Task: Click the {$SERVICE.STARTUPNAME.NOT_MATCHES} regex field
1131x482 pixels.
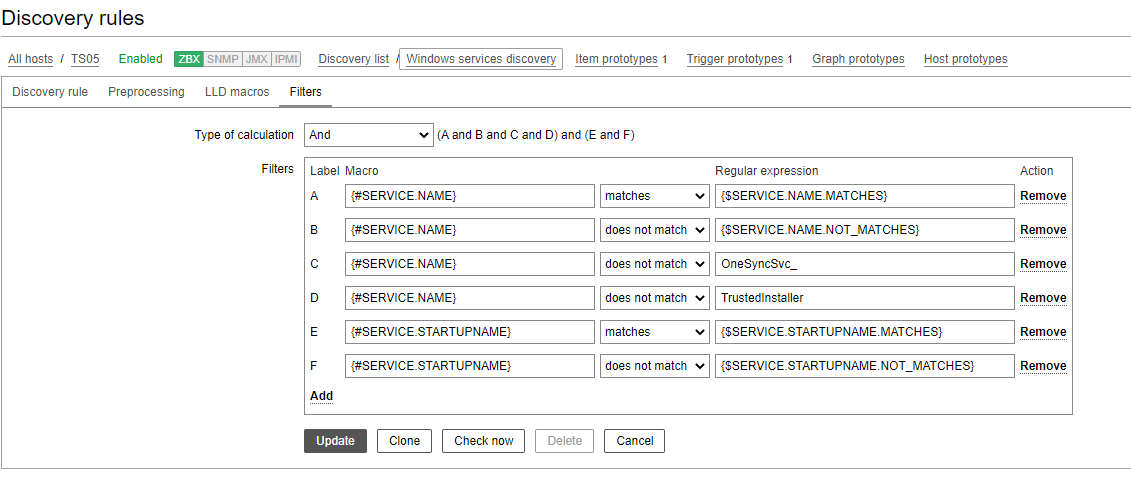Action: pos(865,366)
